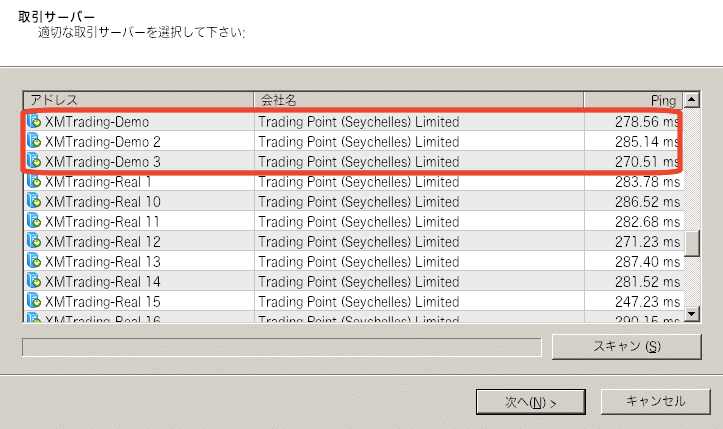Select the XMTrading-Demo server row
Viewport: 723px width, 429px height.
pyautogui.click(x=354, y=121)
